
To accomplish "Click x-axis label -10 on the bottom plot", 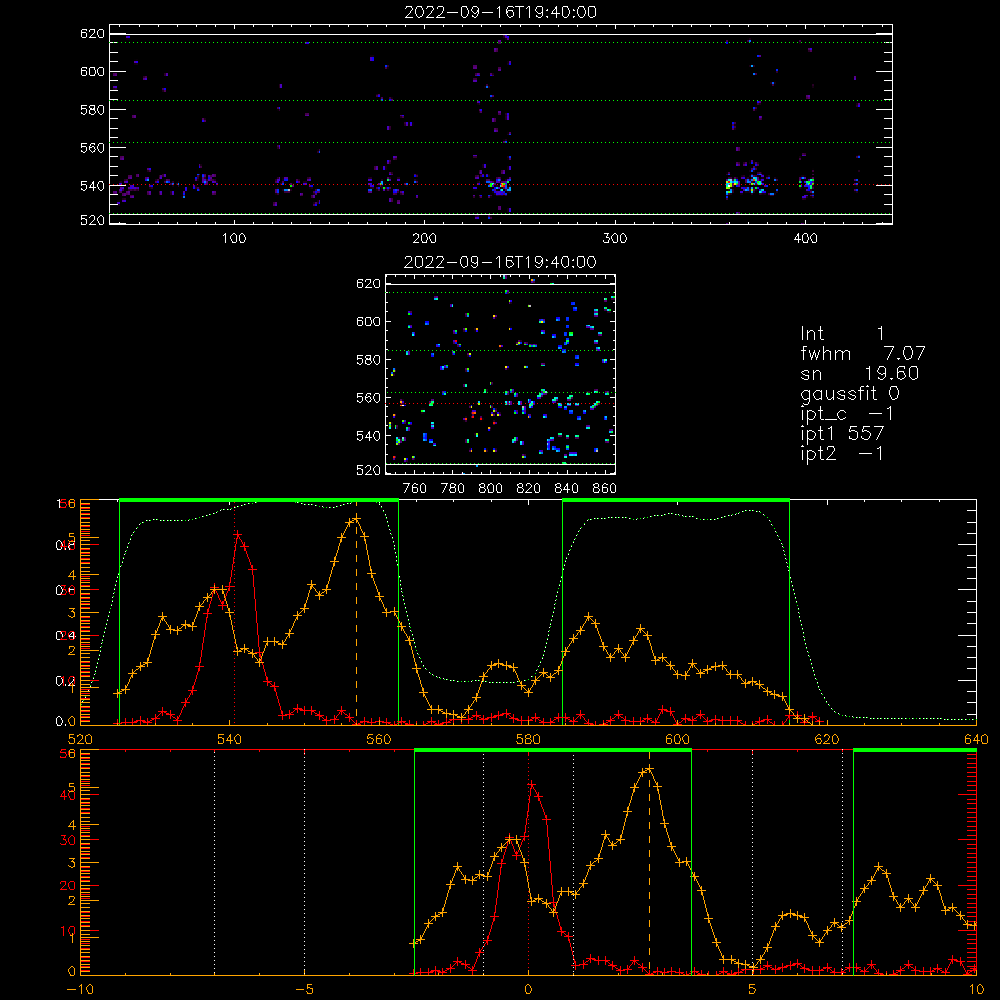I will [80, 989].
